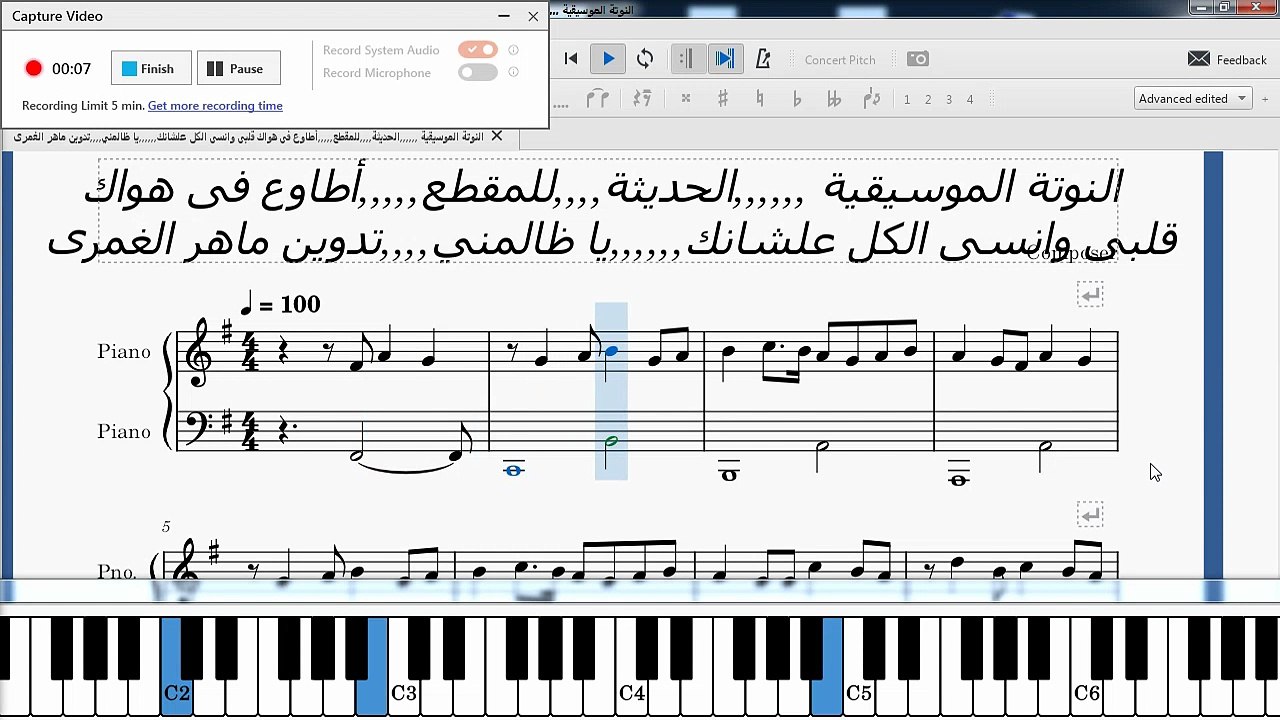Select voice 4

tap(970, 99)
